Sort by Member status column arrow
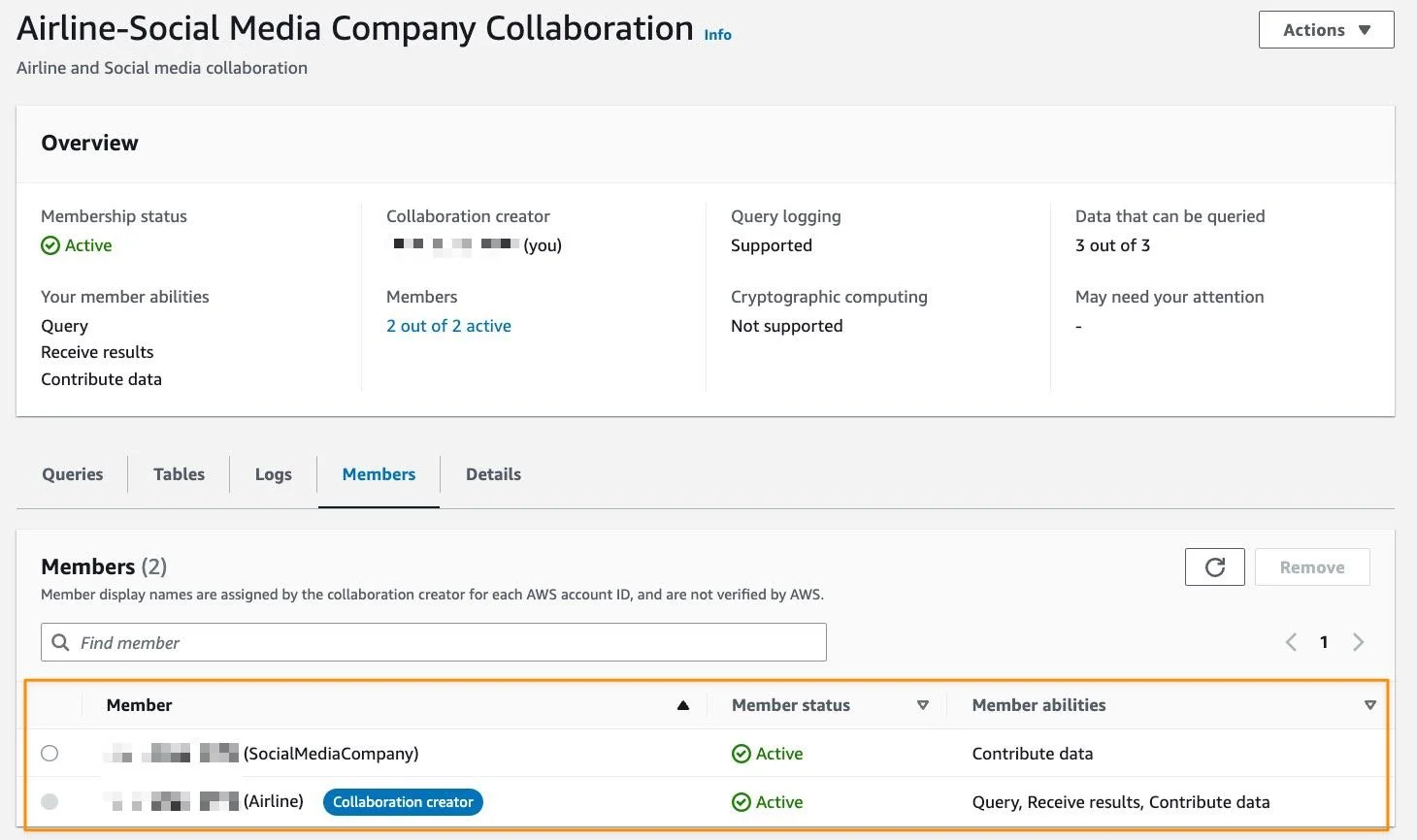This screenshot has height=840, width=1417. 923,705
